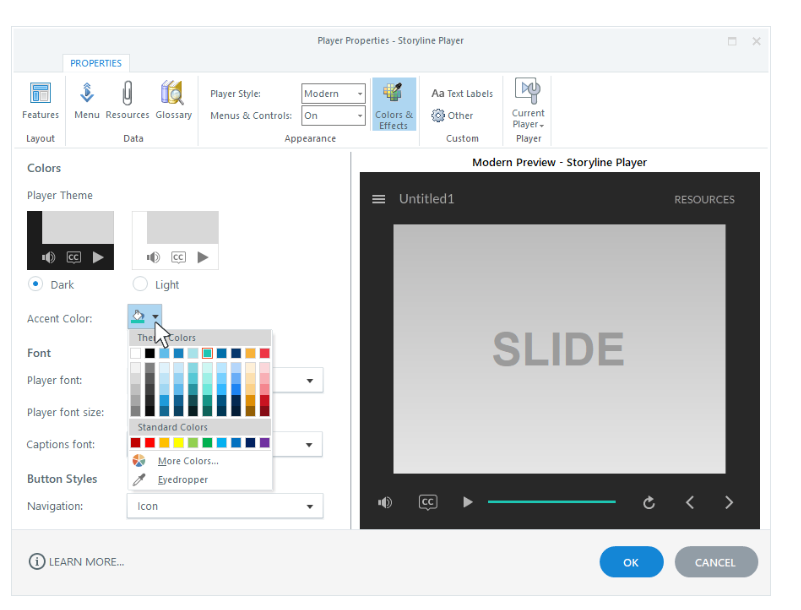Toggle the Colors & Effects panel
This screenshot has height=610, width=801.
393,104
